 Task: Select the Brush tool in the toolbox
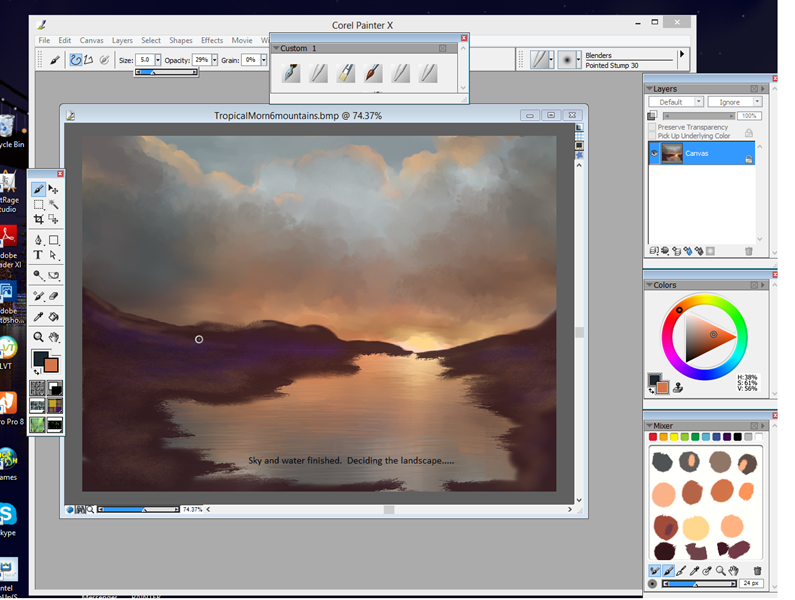tap(39, 189)
